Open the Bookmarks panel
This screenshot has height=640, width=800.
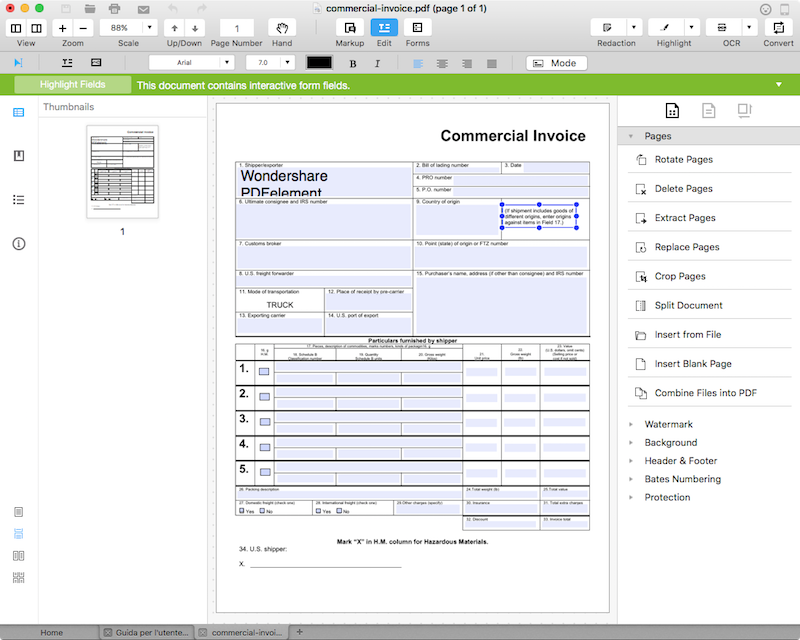pos(18,156)
